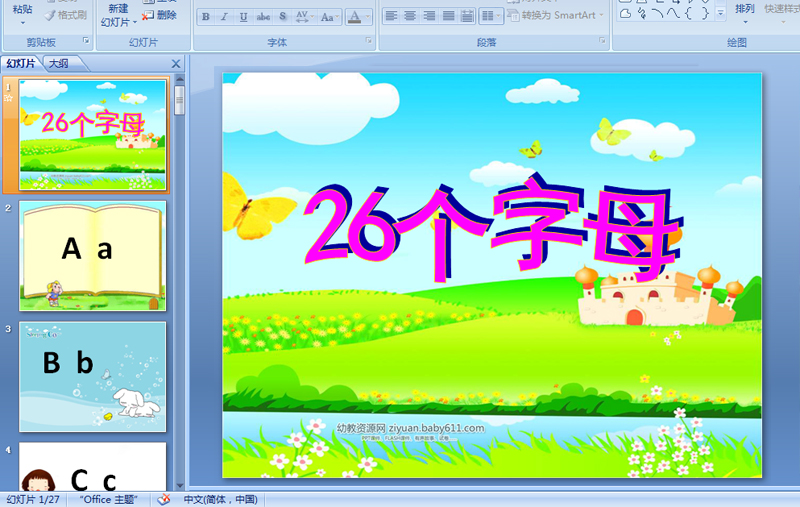
Task: Center align the paragraph text
Action: pos(410,16)
